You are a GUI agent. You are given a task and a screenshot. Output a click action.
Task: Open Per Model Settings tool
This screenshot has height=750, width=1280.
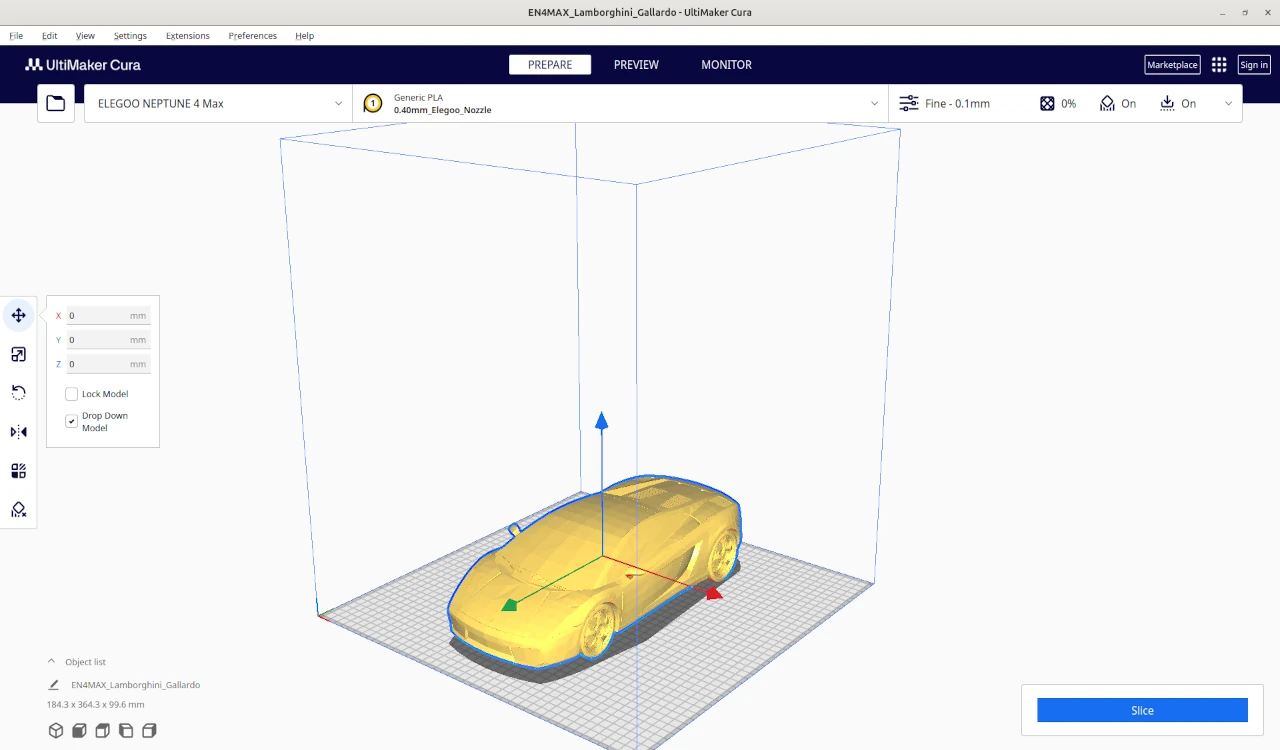[x=18, y=471]
